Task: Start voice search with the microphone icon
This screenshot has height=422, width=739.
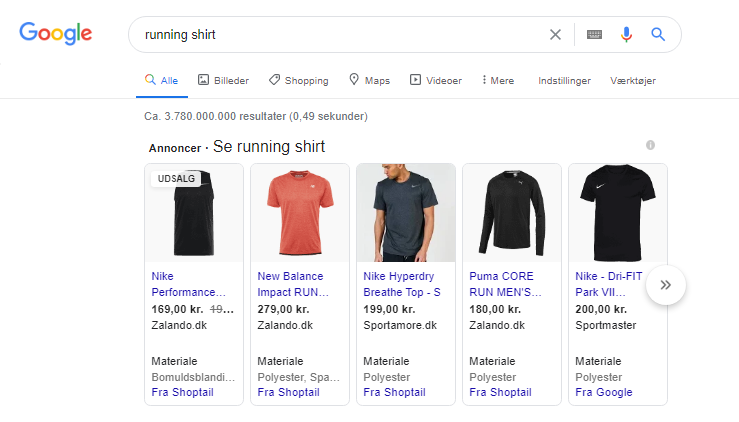Action: point(626,34)
